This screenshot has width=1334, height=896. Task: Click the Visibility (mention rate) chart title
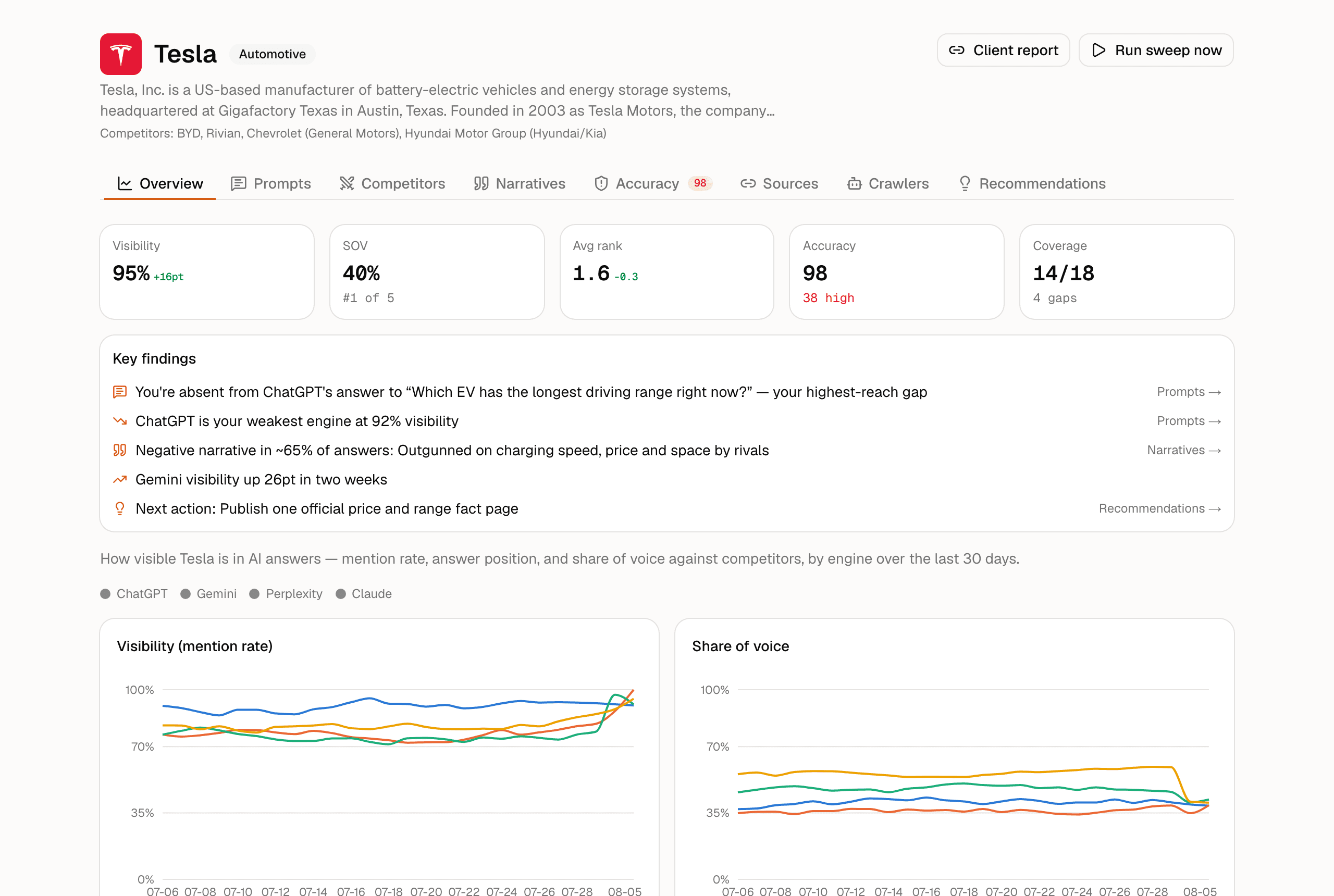pos(195,646)
